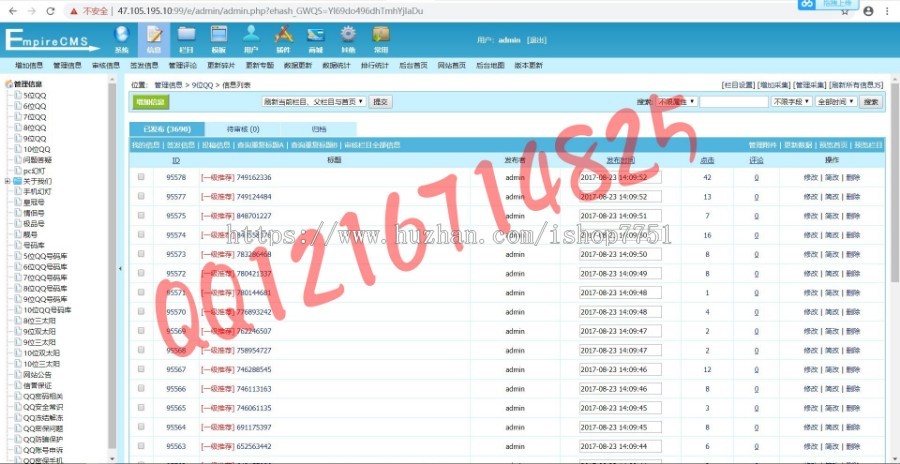Click the 关于我们 folder icon in tree
Image resolution: width=900 pixels, height=464 pixels.
(x=17, y=181)
